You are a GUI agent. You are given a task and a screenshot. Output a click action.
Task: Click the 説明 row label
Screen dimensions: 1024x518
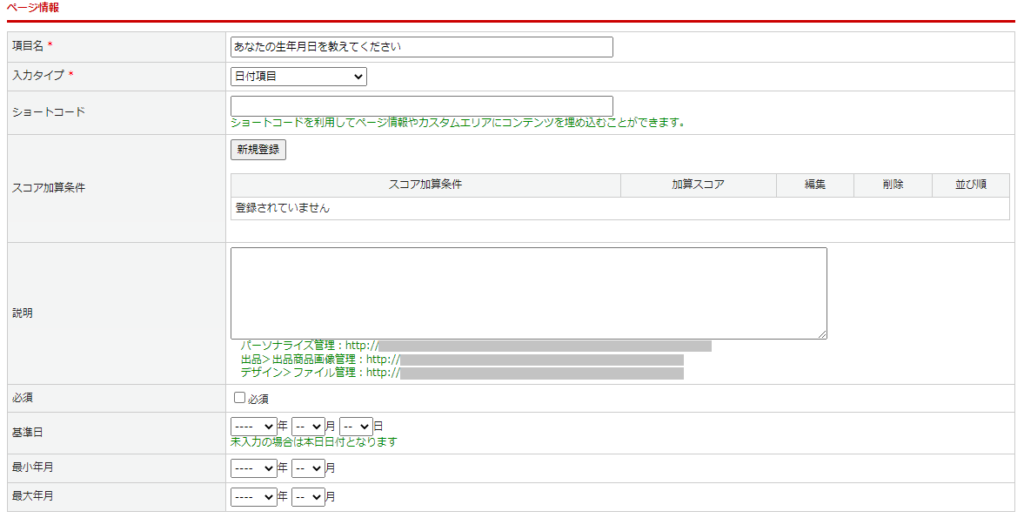tap(23, 314)
